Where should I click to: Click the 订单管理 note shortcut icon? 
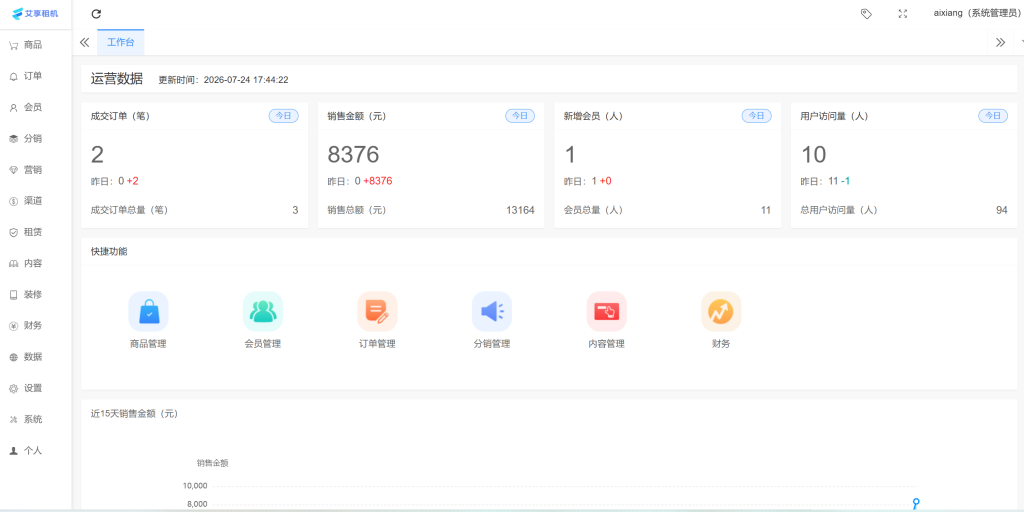click(377, 312)
